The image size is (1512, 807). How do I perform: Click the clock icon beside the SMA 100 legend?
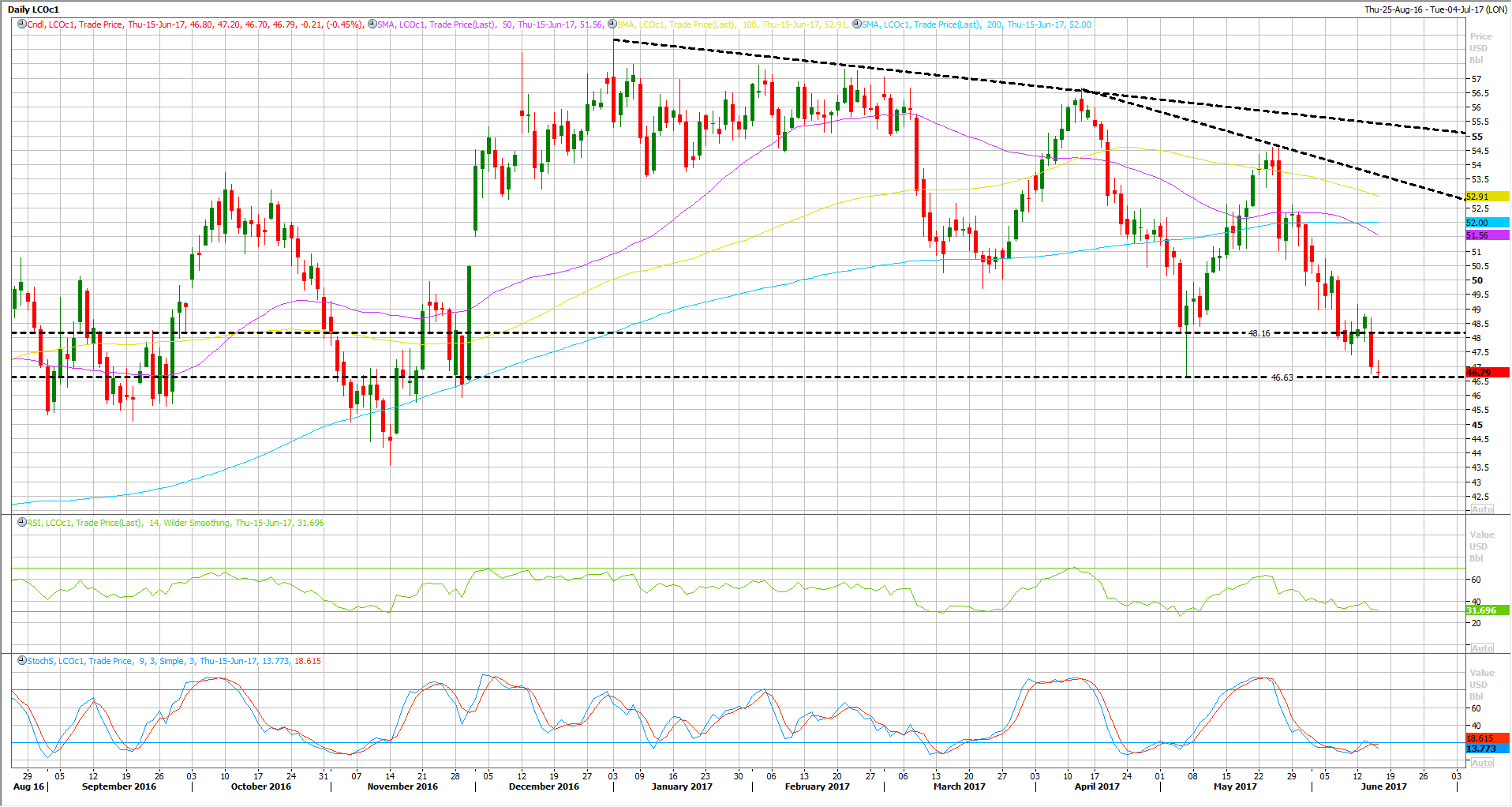(612, 24)
